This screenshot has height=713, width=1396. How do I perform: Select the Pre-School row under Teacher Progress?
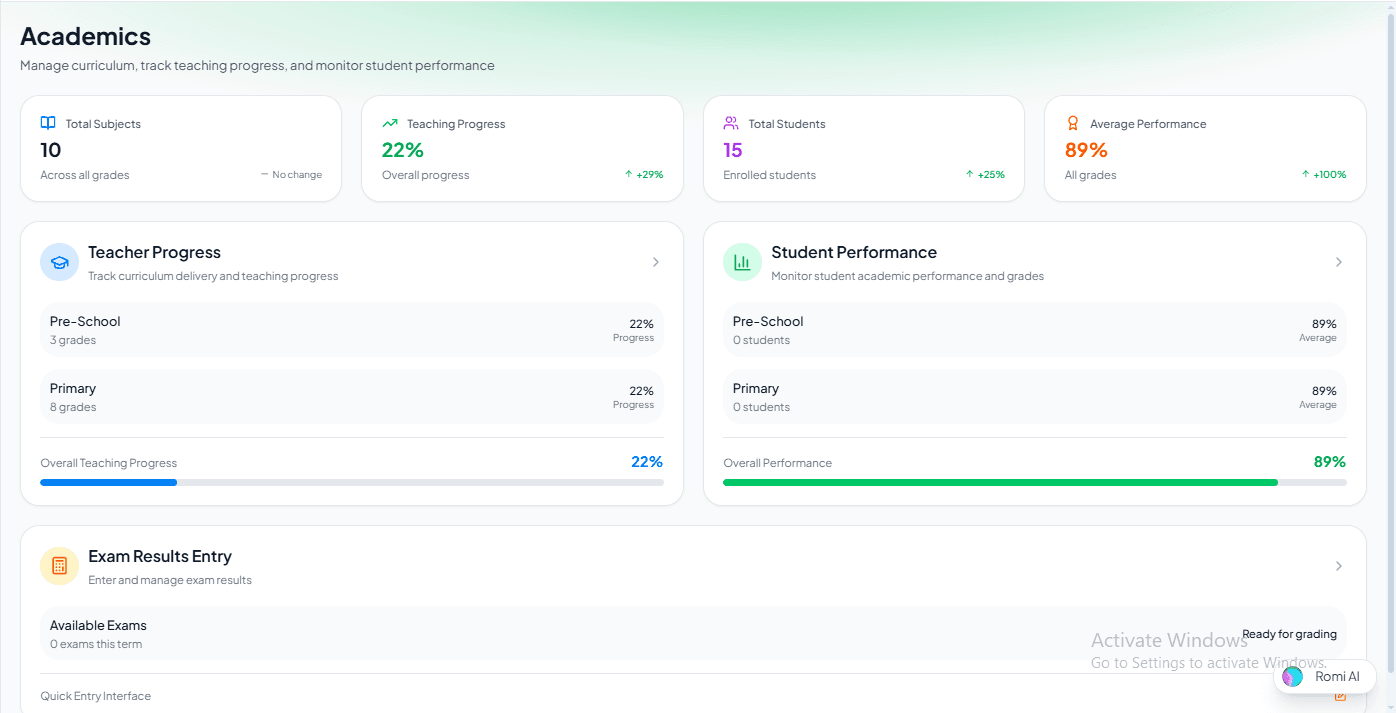pos(352,329)
